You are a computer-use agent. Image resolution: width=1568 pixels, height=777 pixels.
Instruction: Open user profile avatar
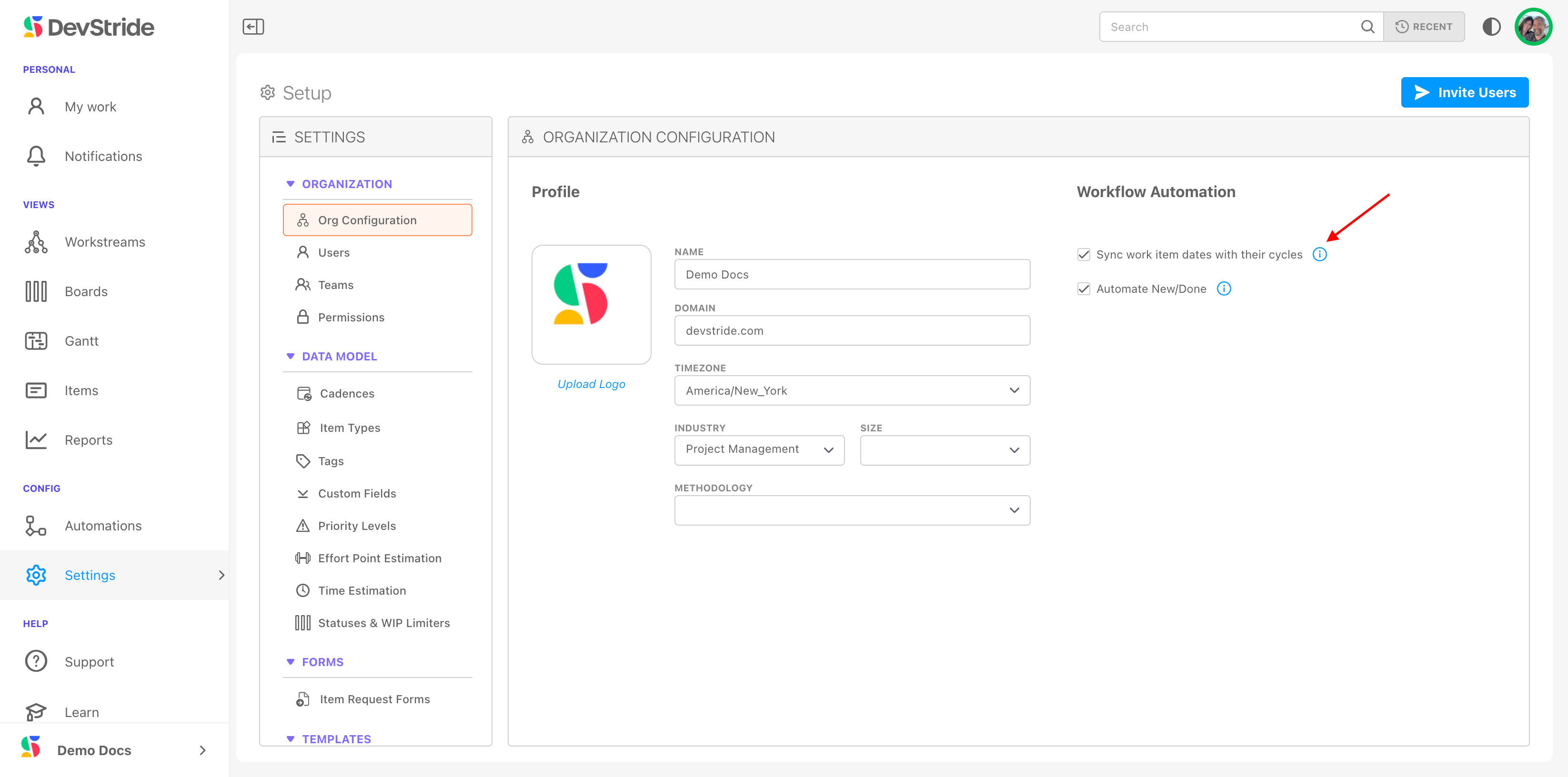click(x=1532, y=27)
